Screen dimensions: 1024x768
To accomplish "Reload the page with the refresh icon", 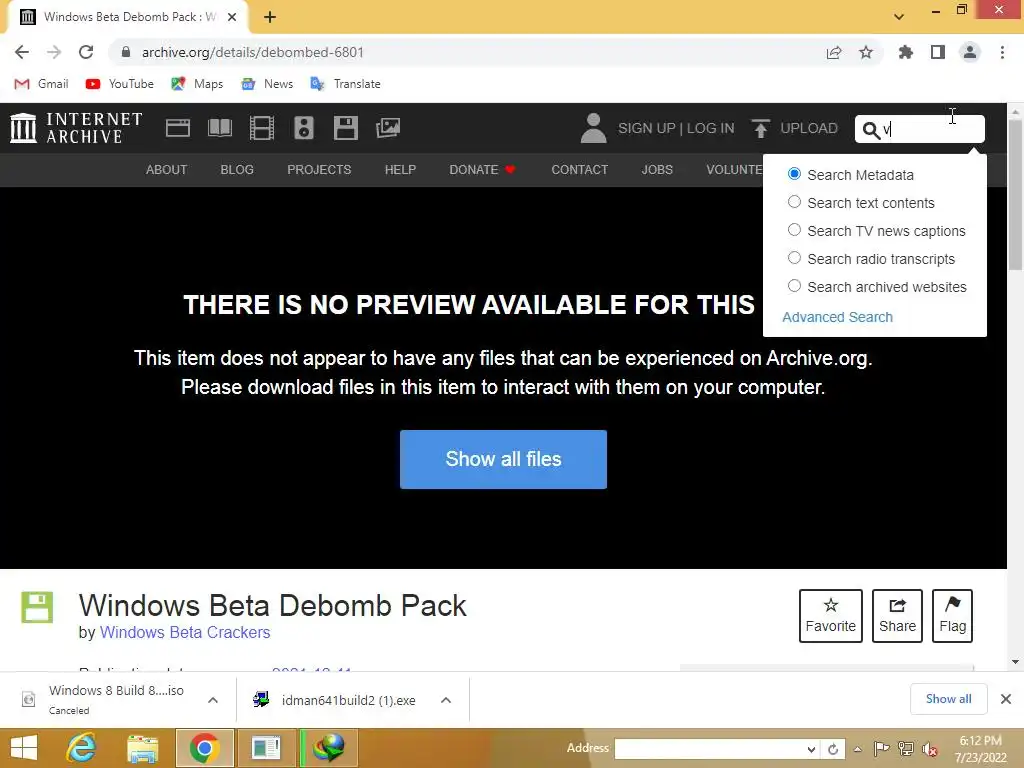I will click(x=86, y=52).
